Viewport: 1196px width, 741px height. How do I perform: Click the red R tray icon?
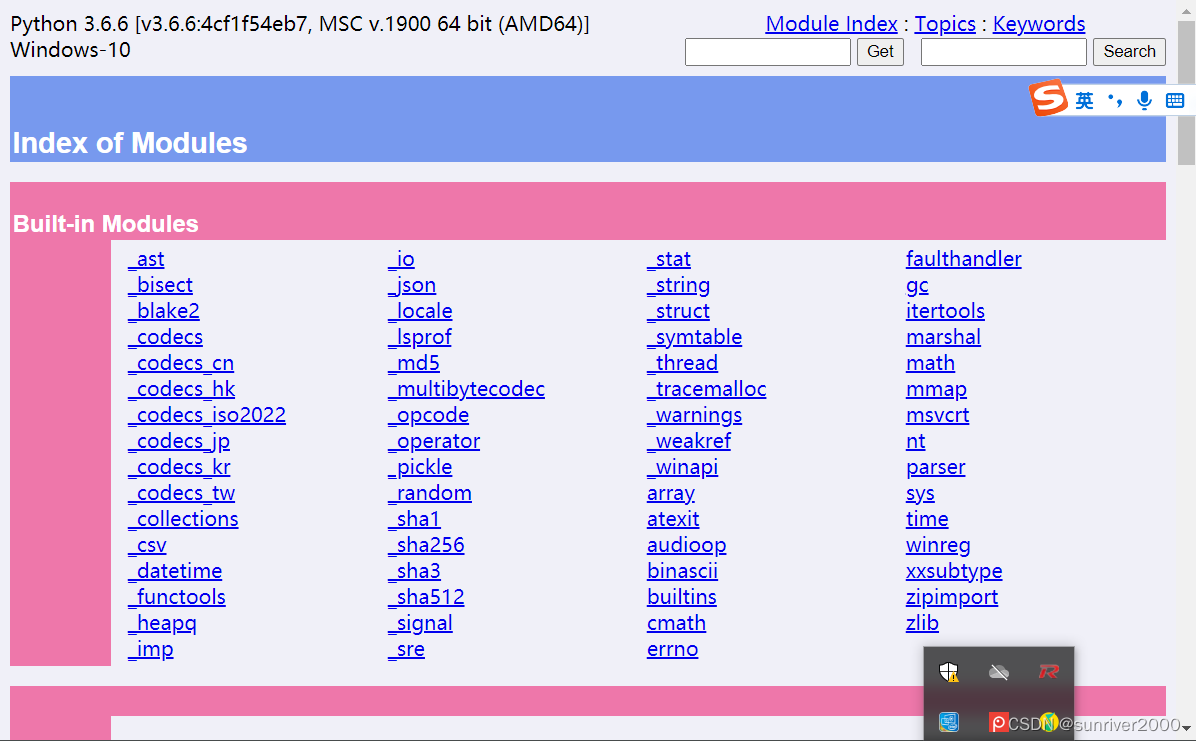coord(1049,672)
